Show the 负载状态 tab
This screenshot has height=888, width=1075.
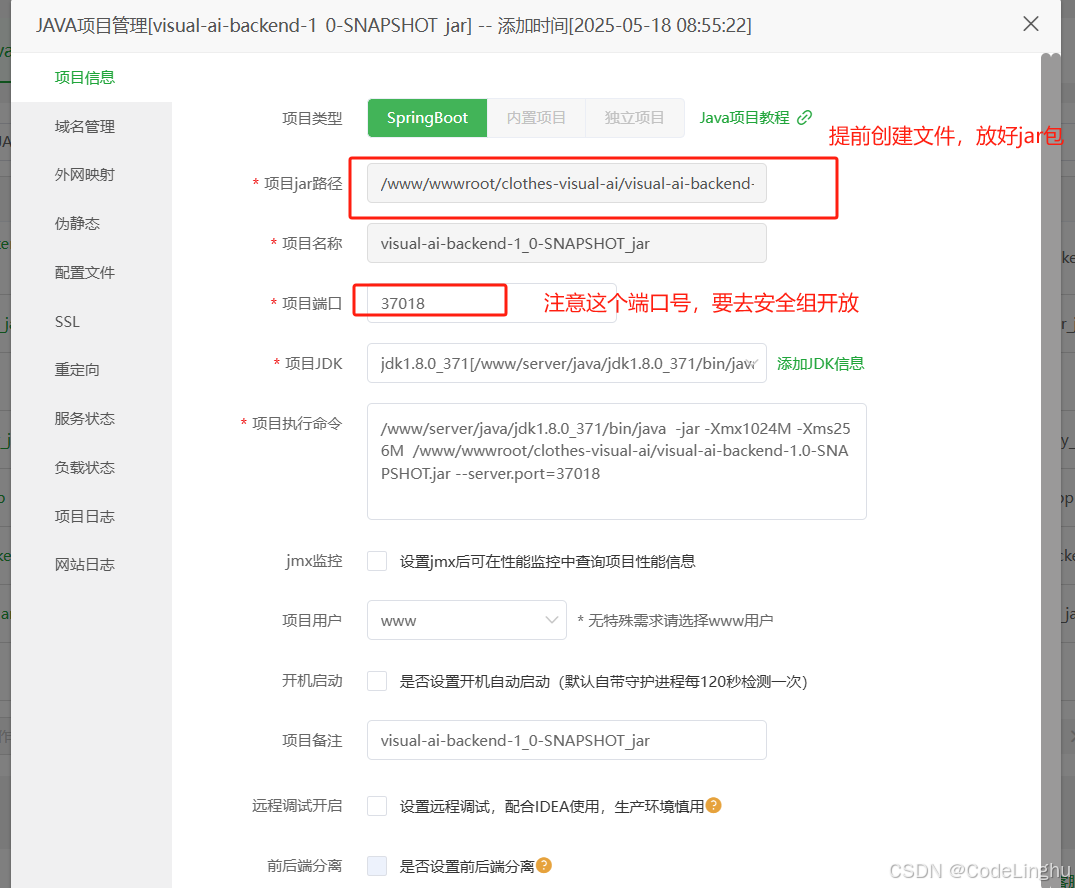[85, 468]
